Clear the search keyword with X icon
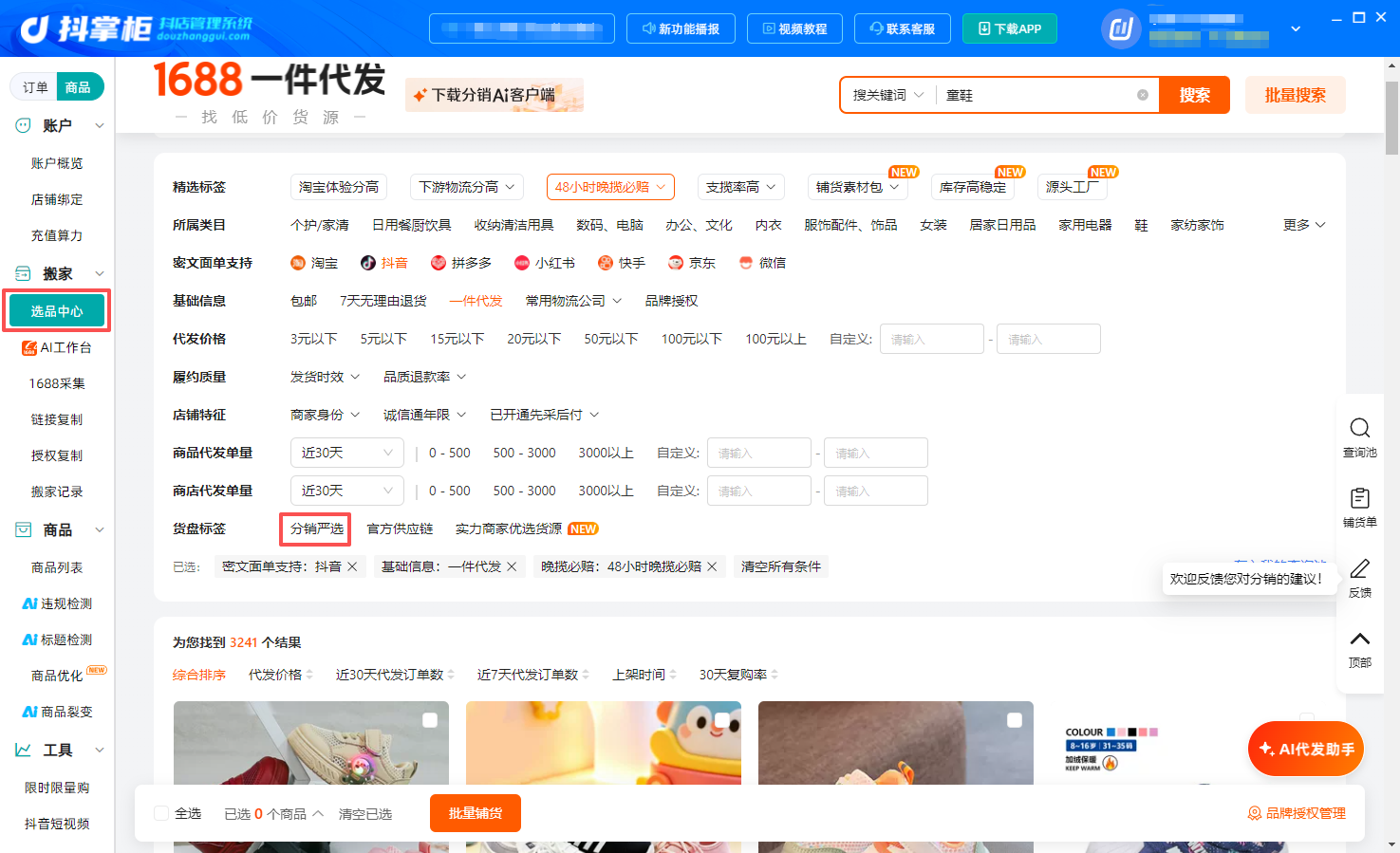Viewport: 1400px width, 853px height. click(1143, 95)
